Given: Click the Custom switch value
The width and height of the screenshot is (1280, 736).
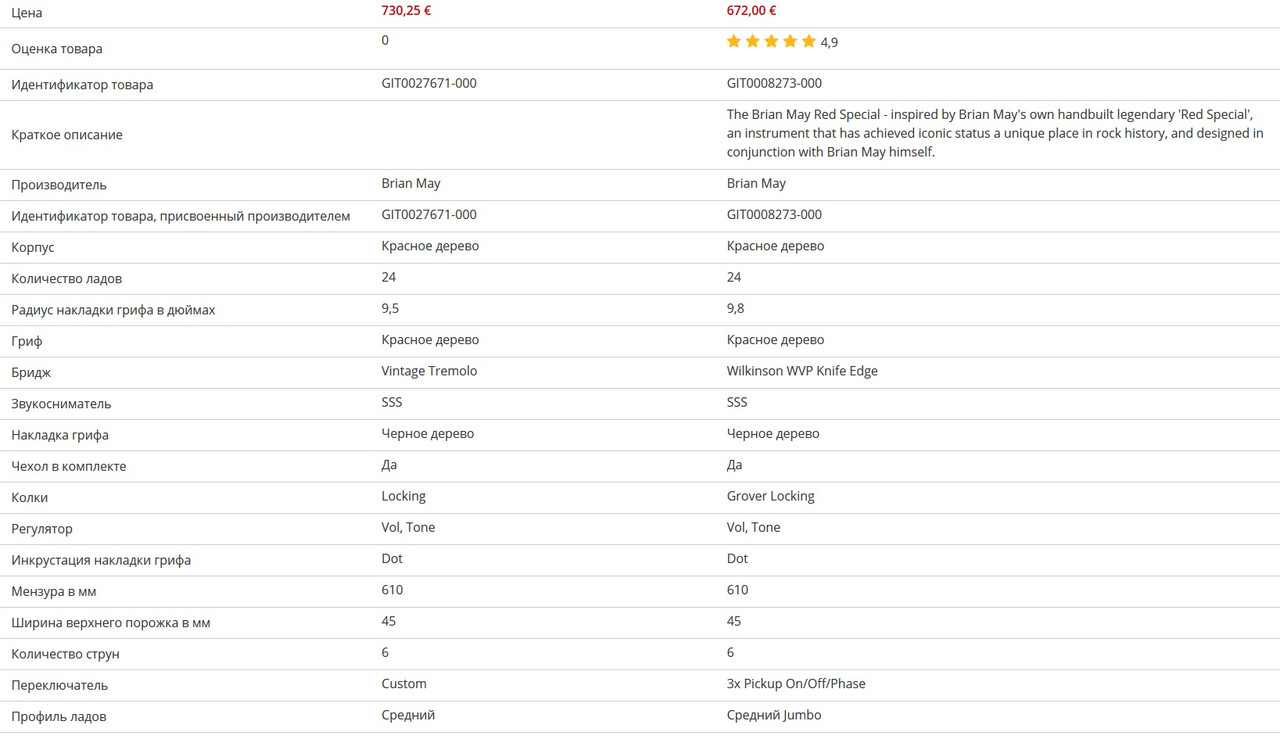Looking at the screenshot, I should click(x=404, y=684).
